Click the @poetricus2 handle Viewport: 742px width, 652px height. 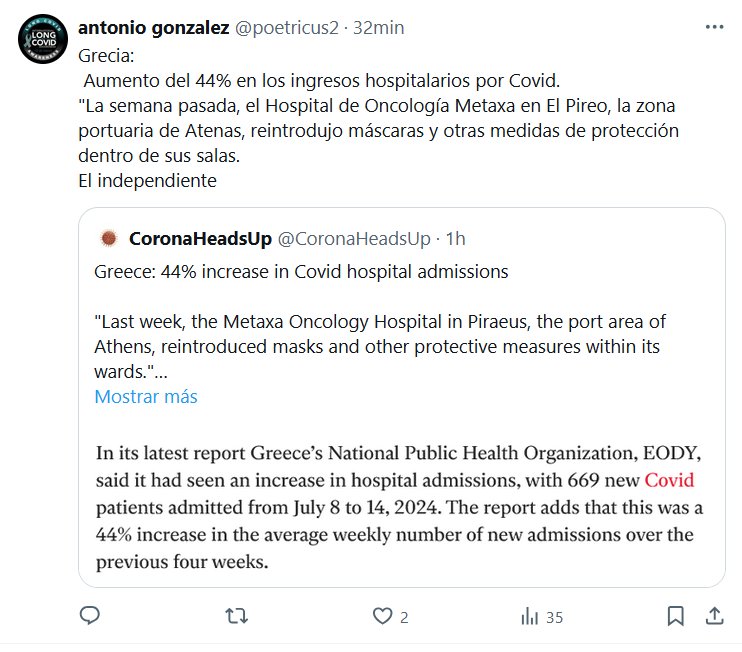[x=286, y=27]
